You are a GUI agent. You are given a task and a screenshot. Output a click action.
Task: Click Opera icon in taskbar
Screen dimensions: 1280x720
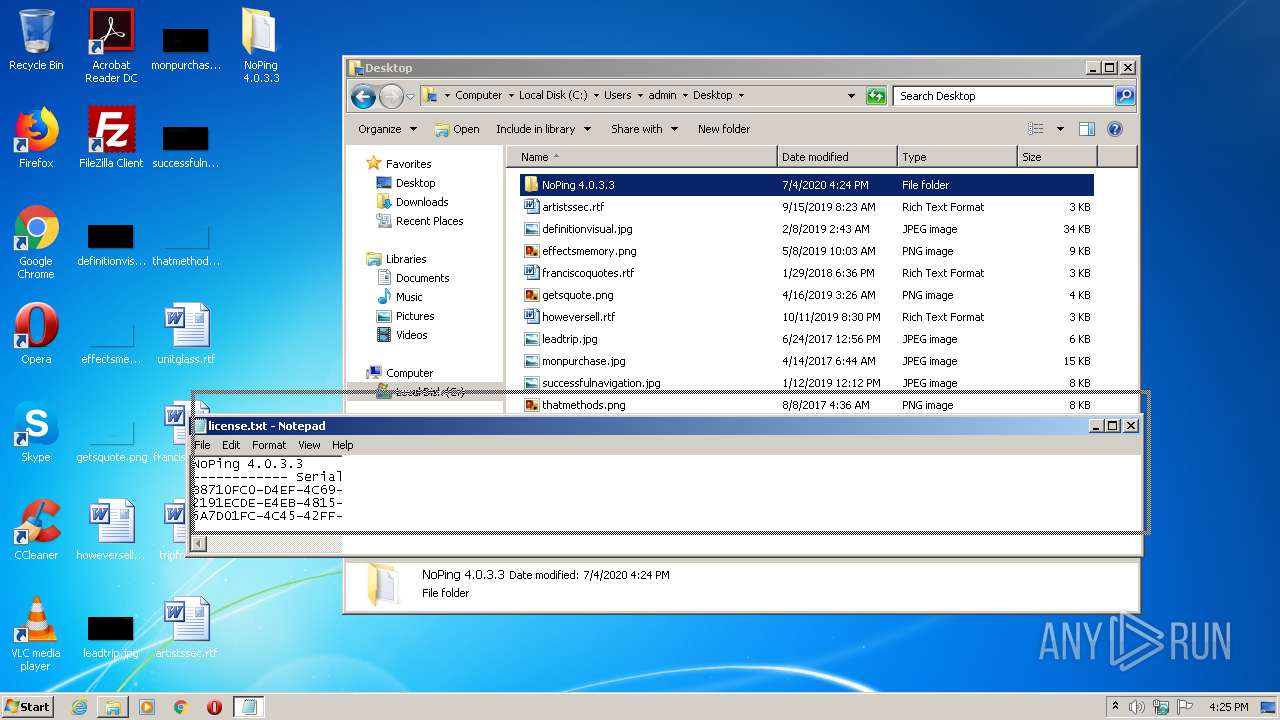point(214,707)
